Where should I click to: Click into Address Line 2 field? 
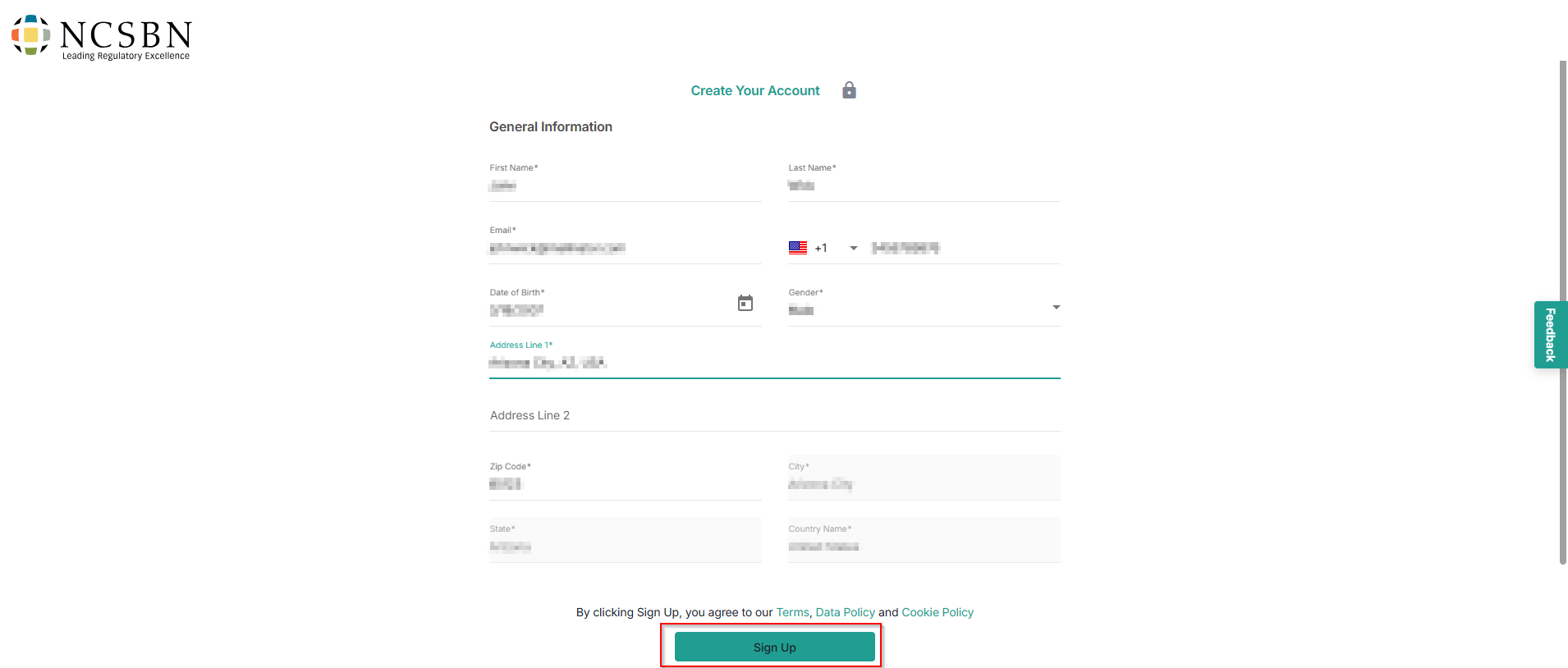point(773,415)
